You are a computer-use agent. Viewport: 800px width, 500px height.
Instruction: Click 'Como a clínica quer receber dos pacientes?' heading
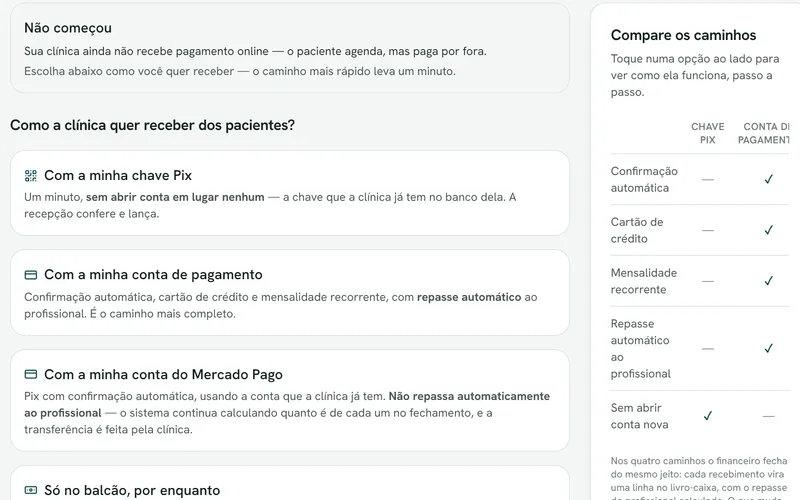click(x=153, y=125)
